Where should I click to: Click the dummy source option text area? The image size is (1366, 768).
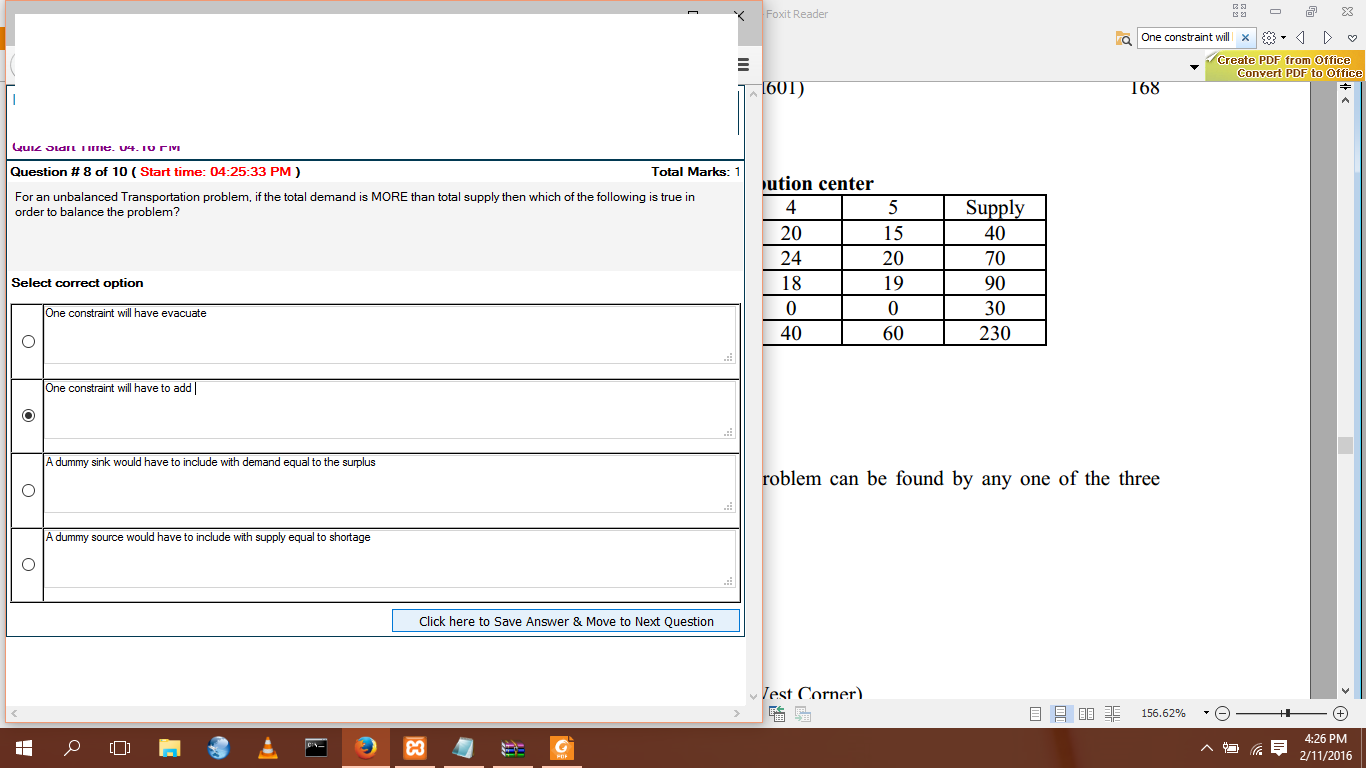click(x=390, y=558)
